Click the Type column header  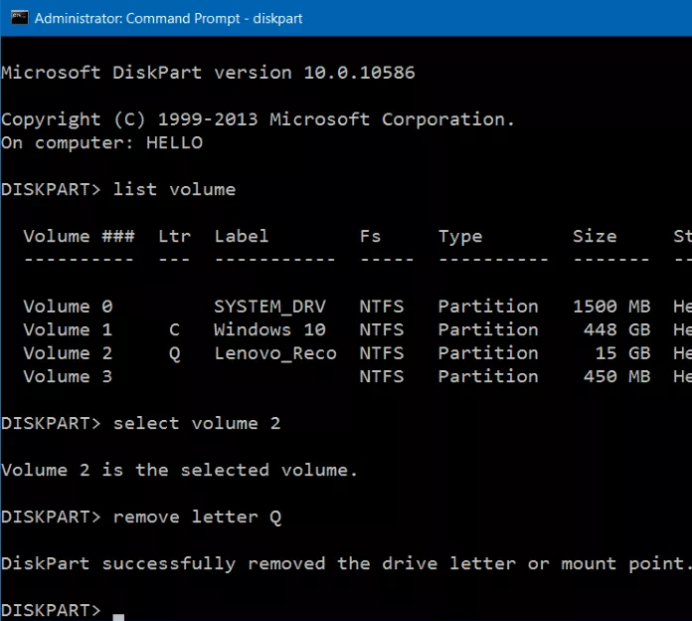pyautogui.click(x=460, y=237)
